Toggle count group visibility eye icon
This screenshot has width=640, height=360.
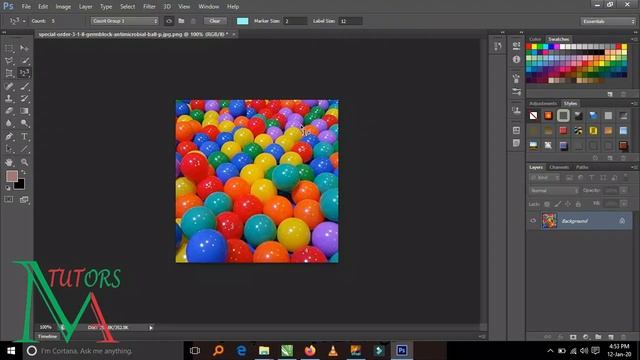click(x=169, y=21)
